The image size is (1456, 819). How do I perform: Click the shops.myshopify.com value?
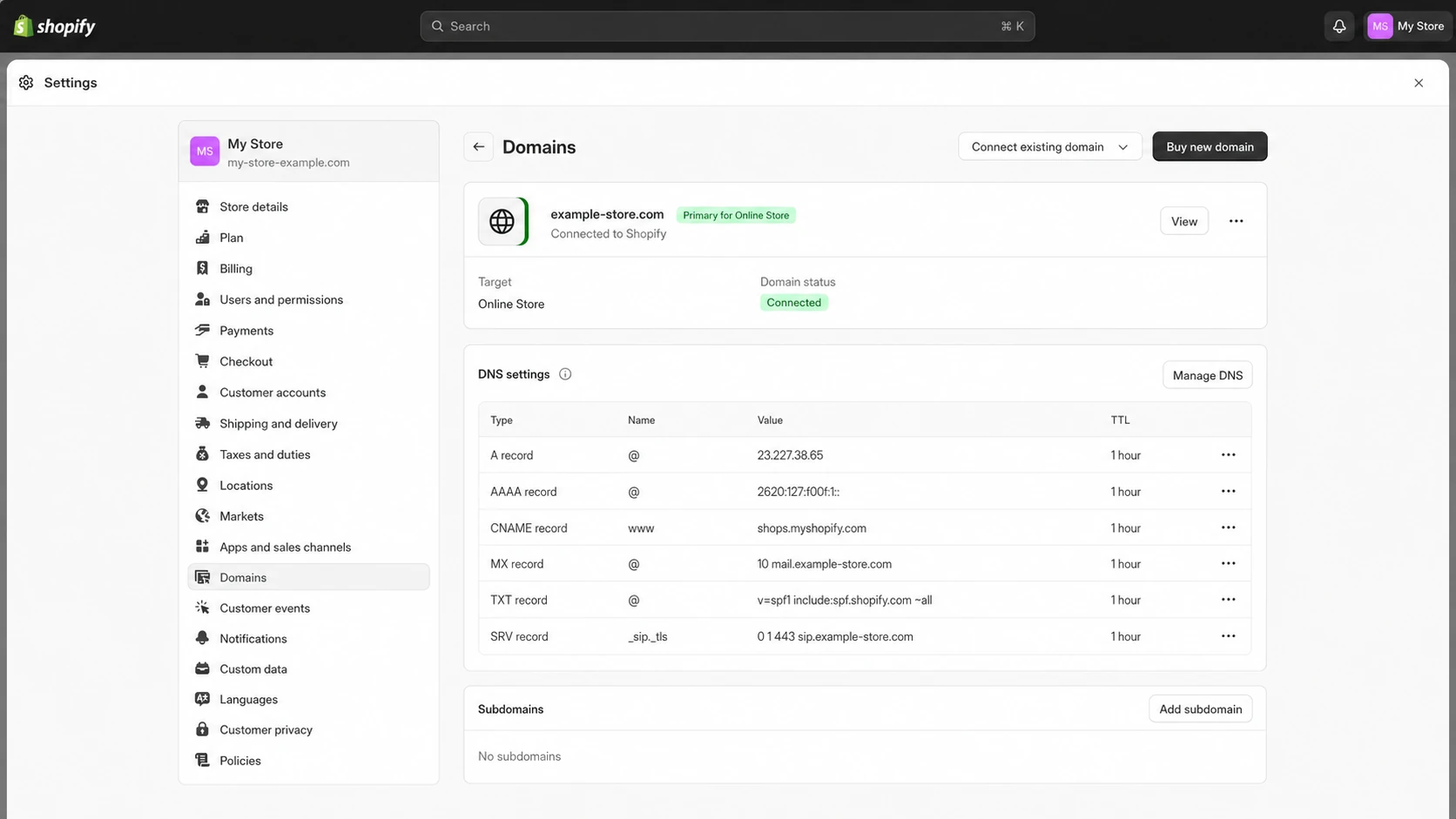(812, 528)
